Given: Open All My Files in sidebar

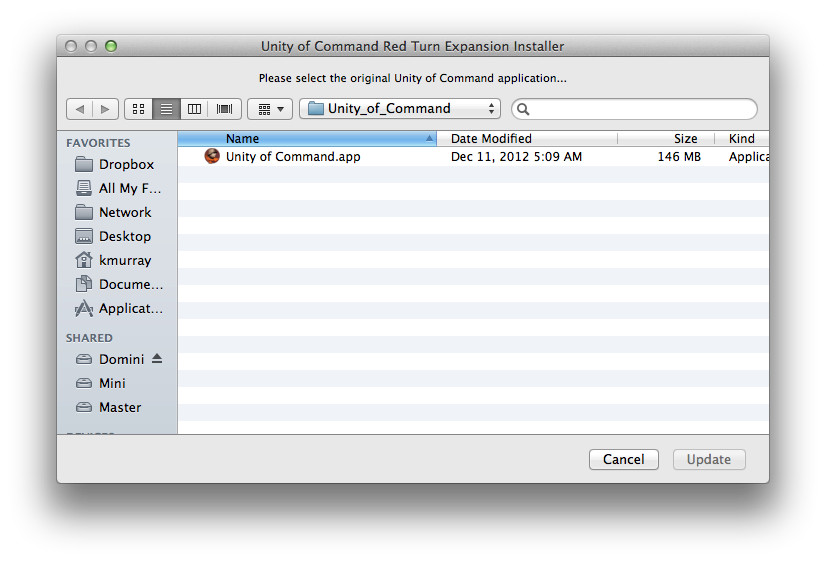Looking at the screenshot, I should (x=117, y=188).
